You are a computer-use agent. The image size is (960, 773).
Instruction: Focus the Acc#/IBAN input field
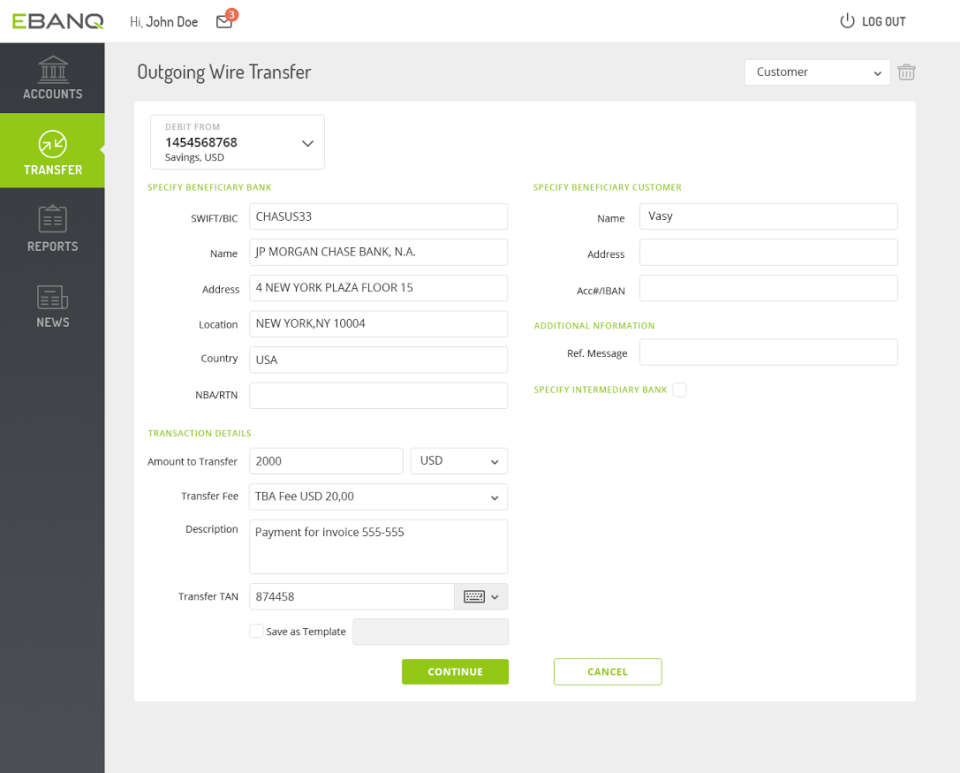point(768,288)
